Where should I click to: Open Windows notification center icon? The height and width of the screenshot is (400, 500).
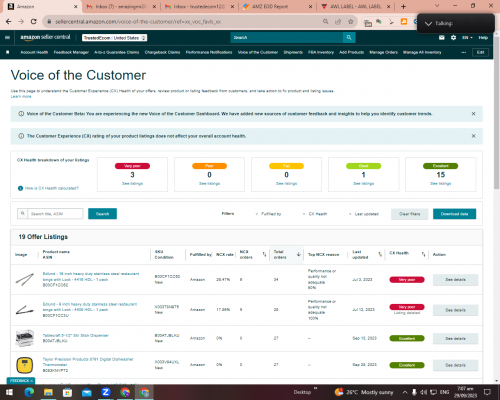[487, 392]
